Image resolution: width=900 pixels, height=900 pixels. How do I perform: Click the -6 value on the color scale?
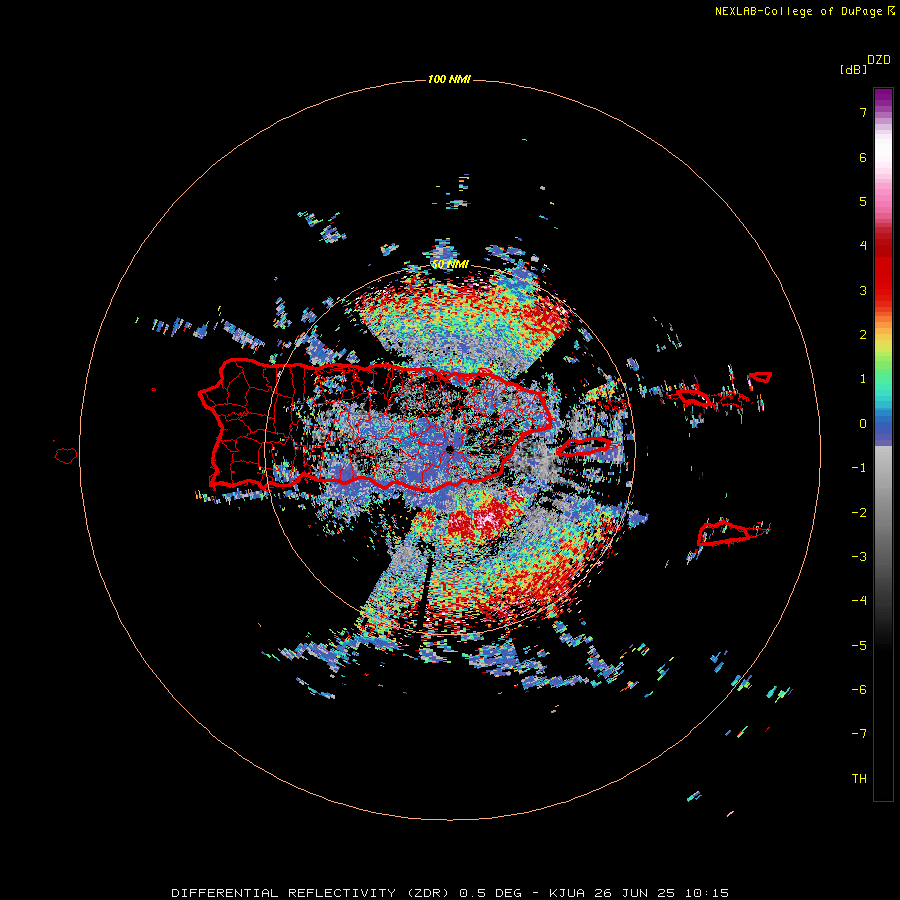click(x=859, y=690)
